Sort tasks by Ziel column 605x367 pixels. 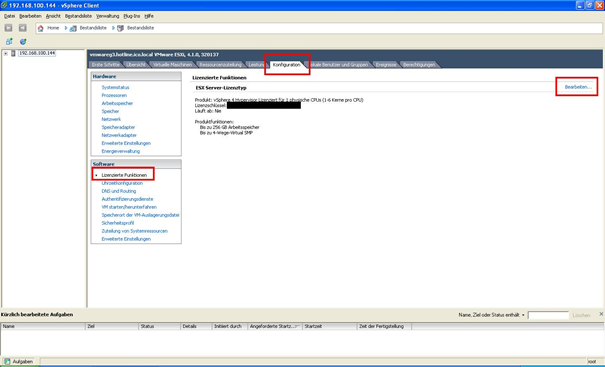pyautogui.click(x=112, y=326)
